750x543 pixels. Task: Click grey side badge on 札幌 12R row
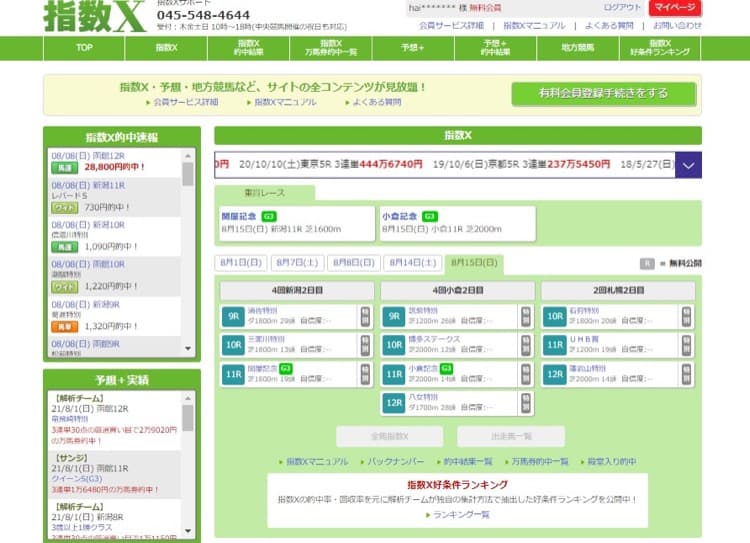[x=686, y=374]
